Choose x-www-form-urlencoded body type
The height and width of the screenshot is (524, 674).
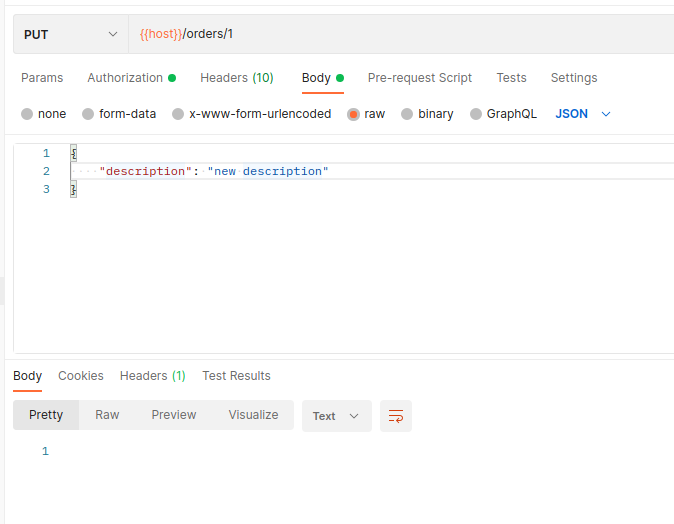[178, 114]
